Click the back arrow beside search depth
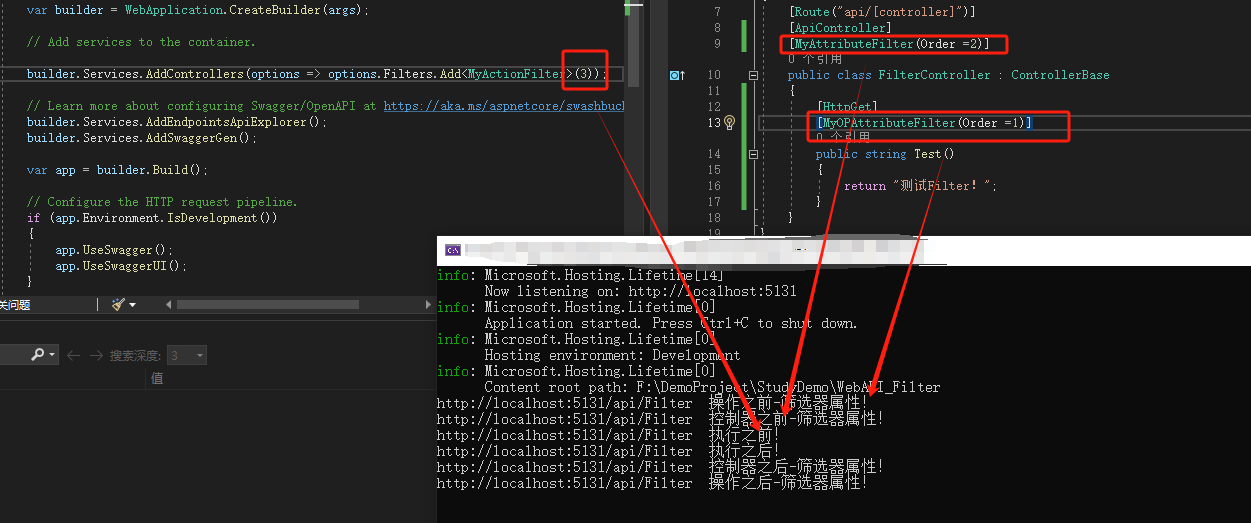Image resolution: width=1251 pixels, height=523 pixels. click(73, 355)
